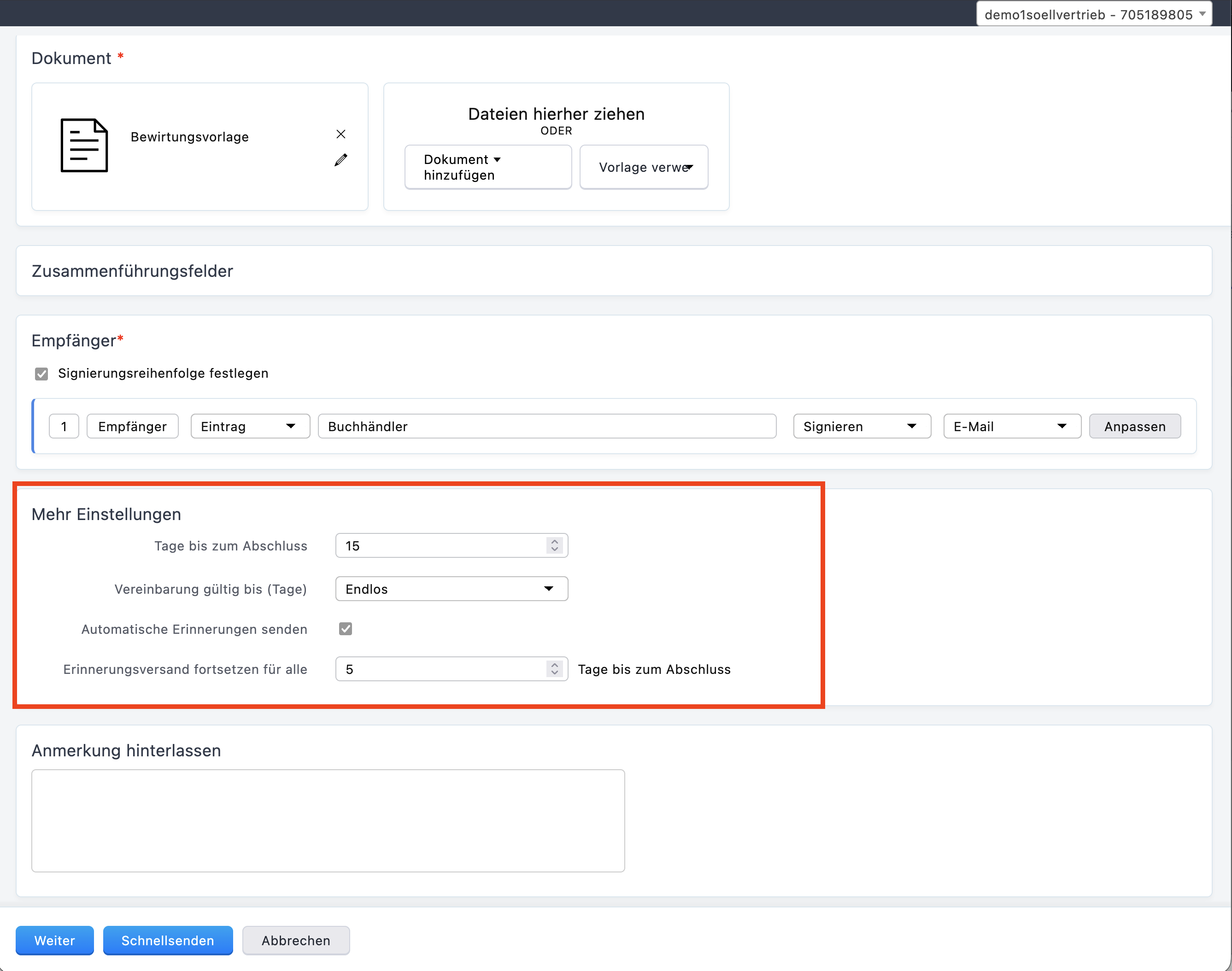
Task: Click the Bewirtungsvorlage document name
Action: (190, 137)
